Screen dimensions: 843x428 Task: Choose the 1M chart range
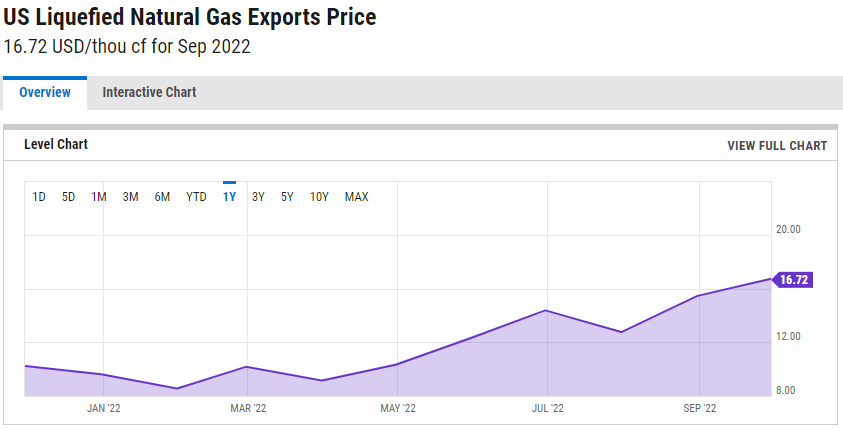(98, 197)
